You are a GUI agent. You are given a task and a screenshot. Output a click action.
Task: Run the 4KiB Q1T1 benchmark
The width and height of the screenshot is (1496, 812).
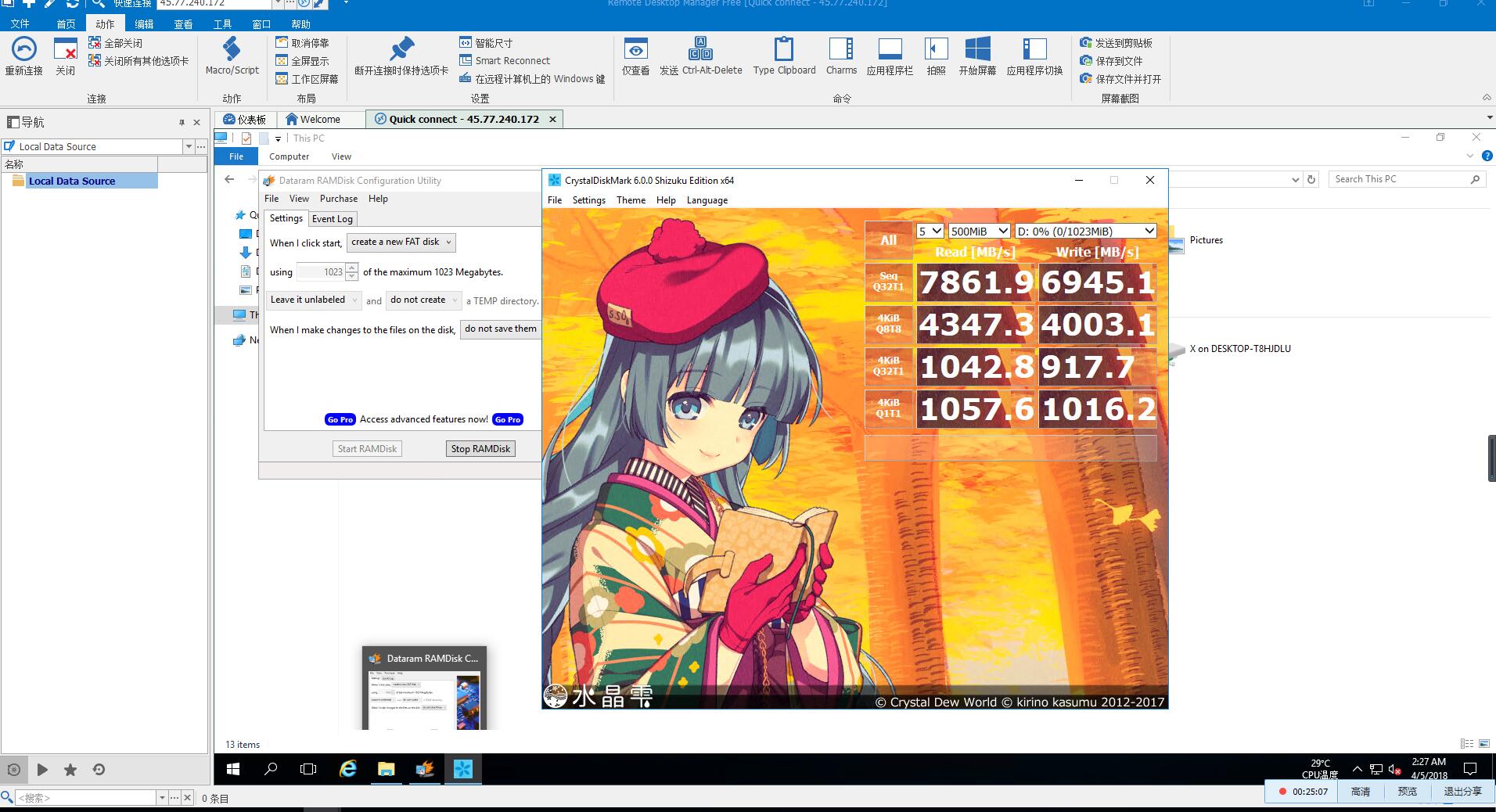point(888,408)
